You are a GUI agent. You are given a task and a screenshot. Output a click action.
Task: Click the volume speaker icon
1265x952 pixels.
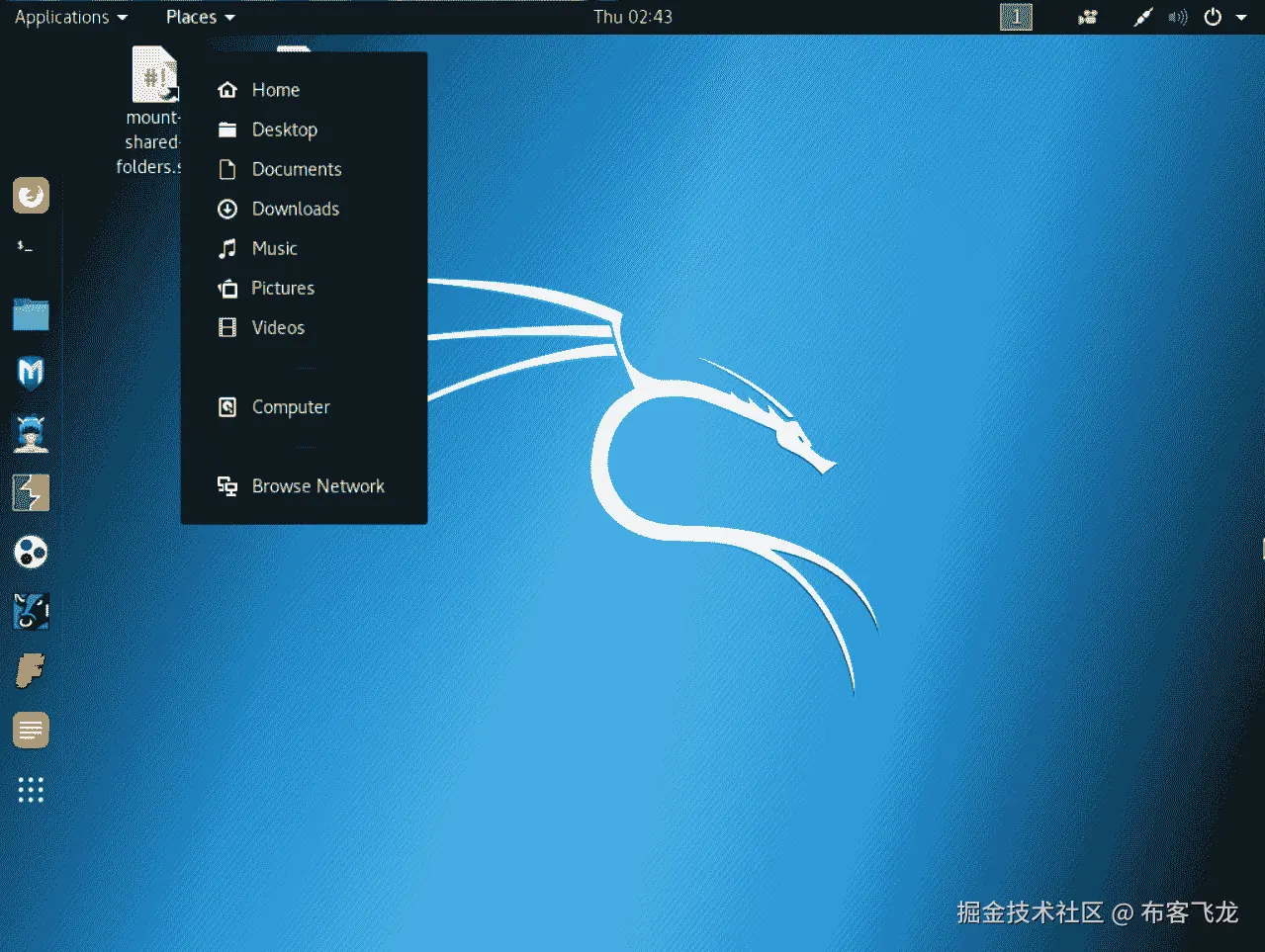pos(1177,17)
